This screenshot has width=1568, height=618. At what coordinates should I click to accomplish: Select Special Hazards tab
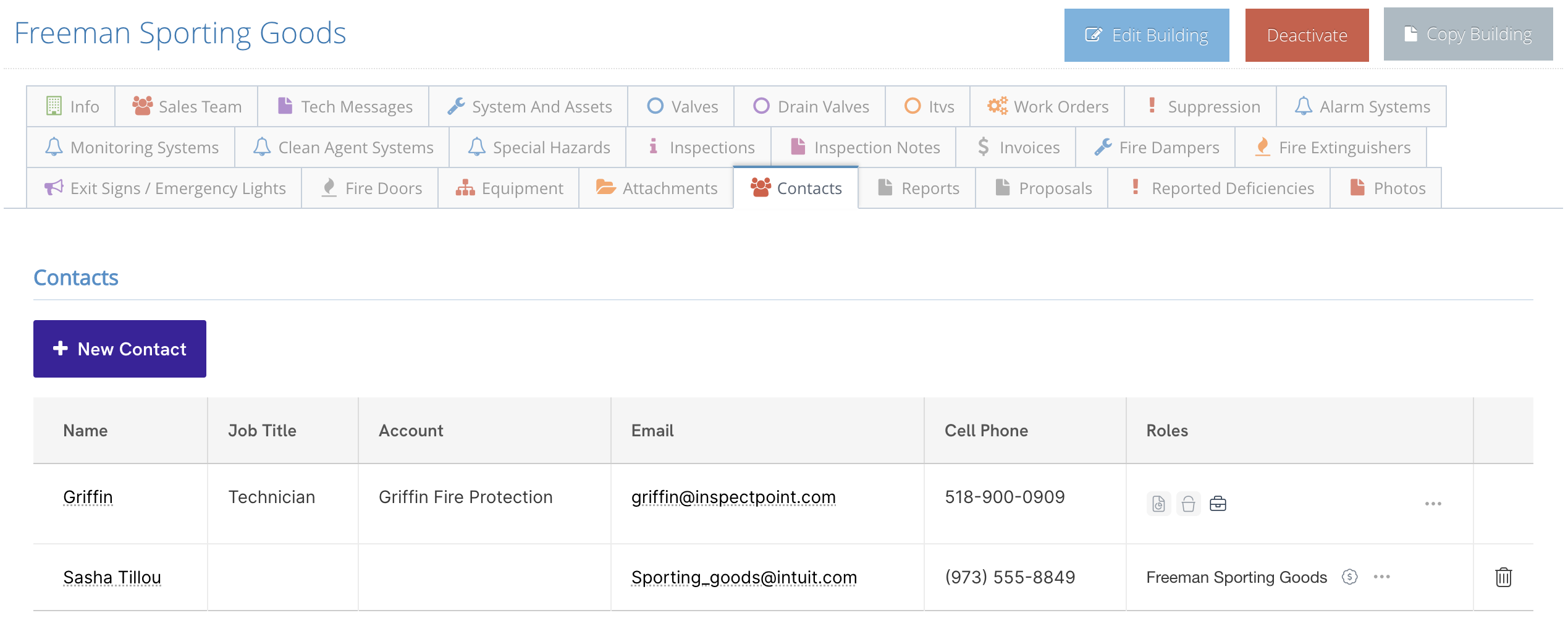[x=537, y=147]
